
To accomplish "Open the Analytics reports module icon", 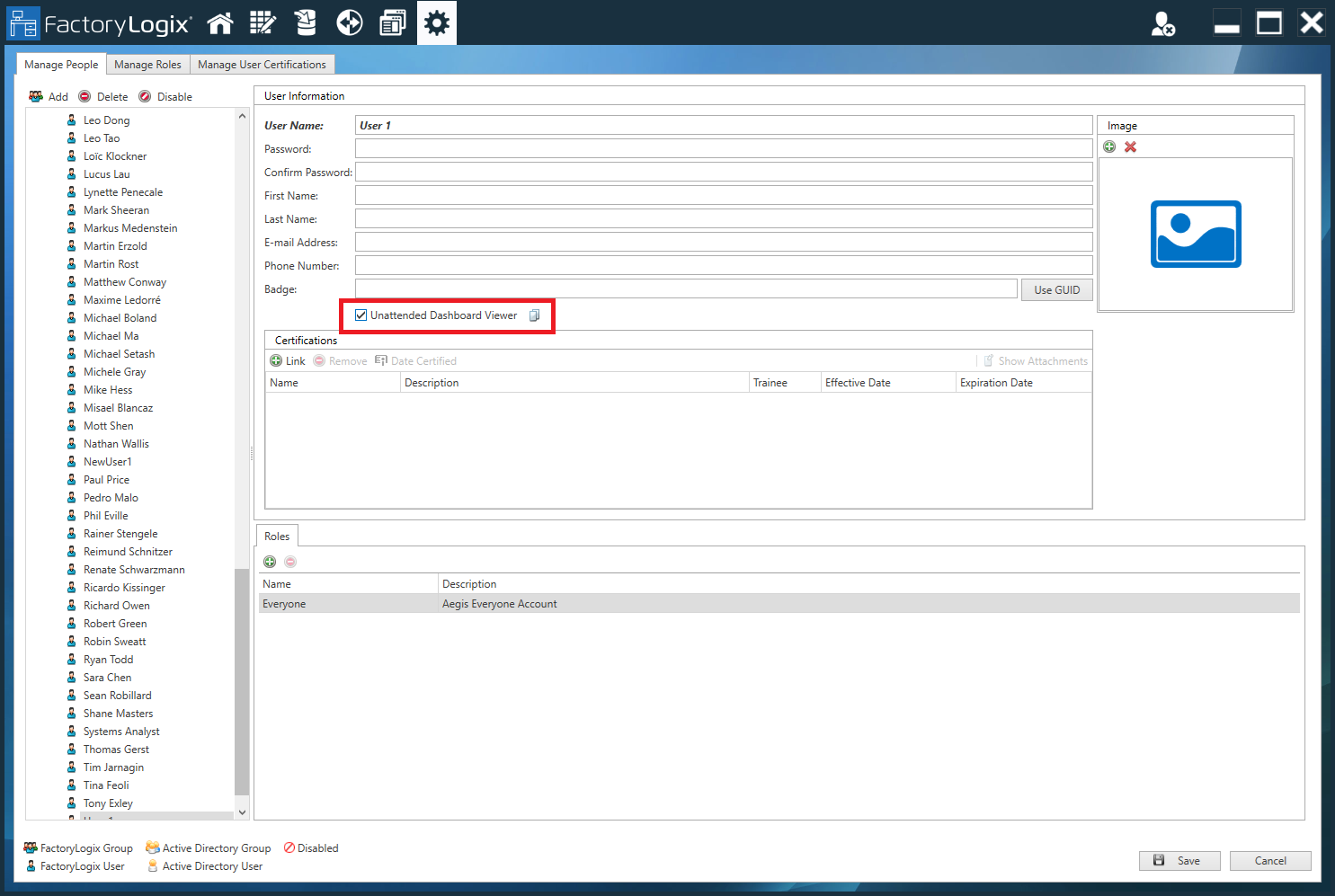I will pos(392,22).
